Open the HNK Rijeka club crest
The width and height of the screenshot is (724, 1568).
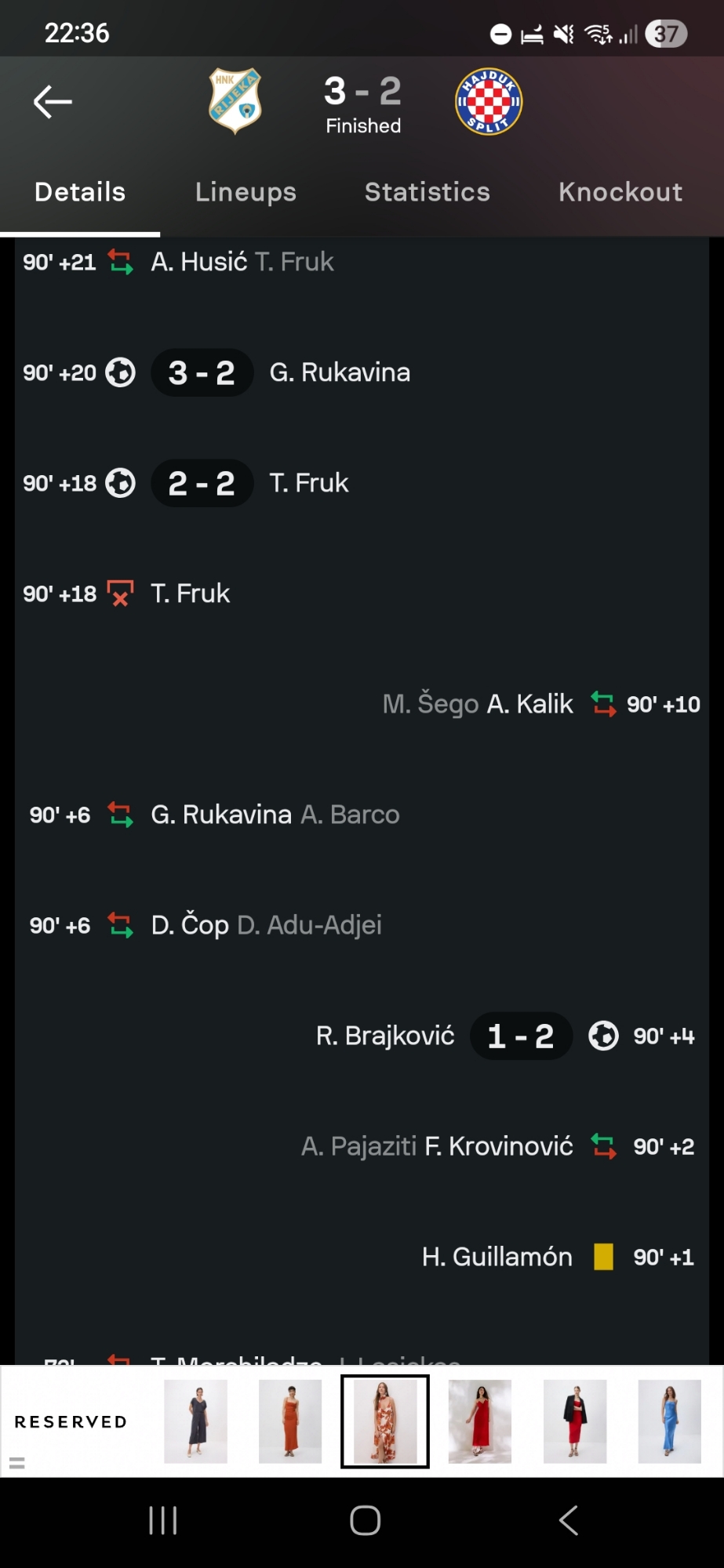(x=235, y=102)
